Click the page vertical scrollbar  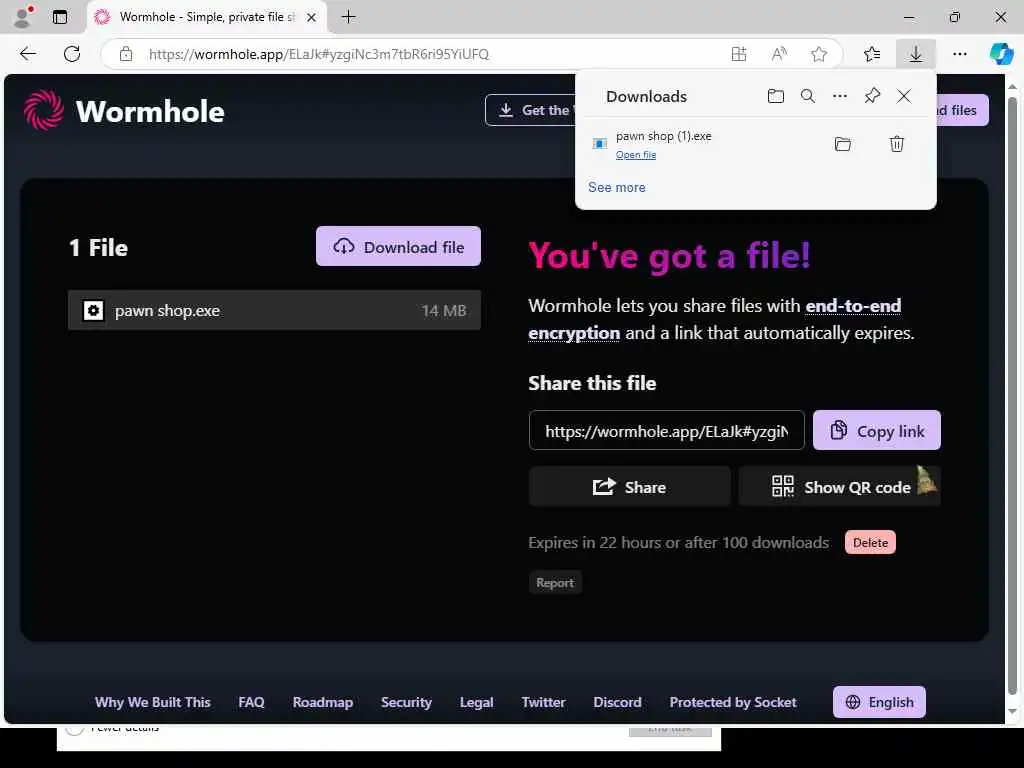(1012, 396)
